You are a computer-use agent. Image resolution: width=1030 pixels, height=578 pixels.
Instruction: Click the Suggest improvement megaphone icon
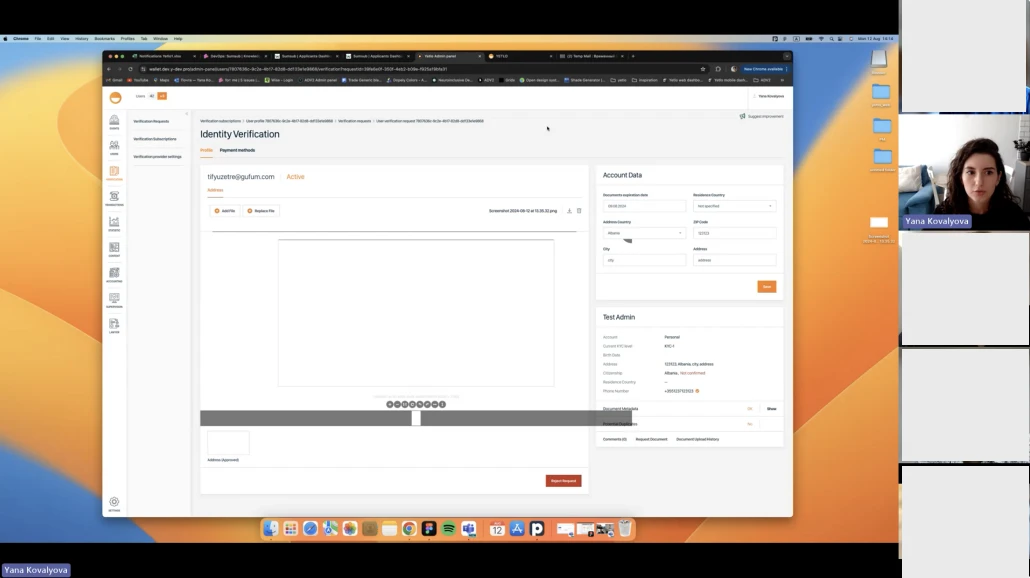[742, 116]
